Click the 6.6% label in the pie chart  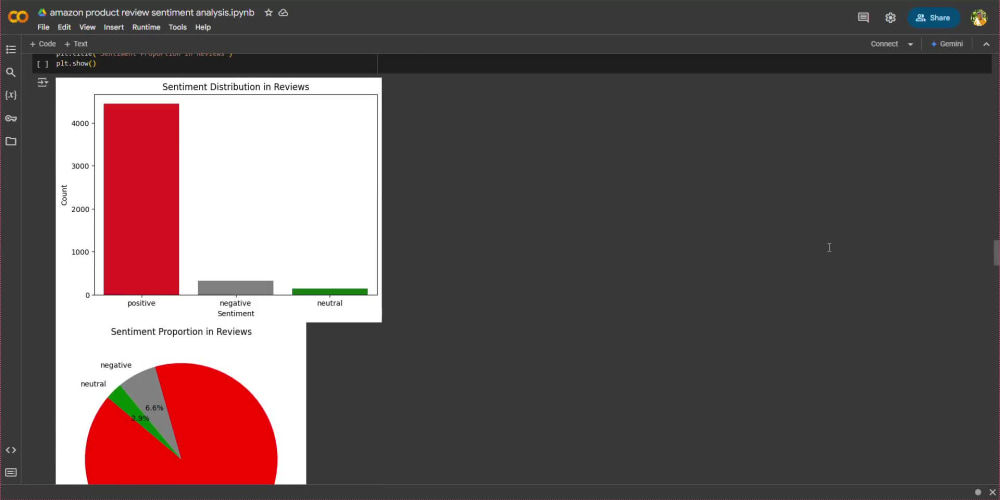pos(154,408)
